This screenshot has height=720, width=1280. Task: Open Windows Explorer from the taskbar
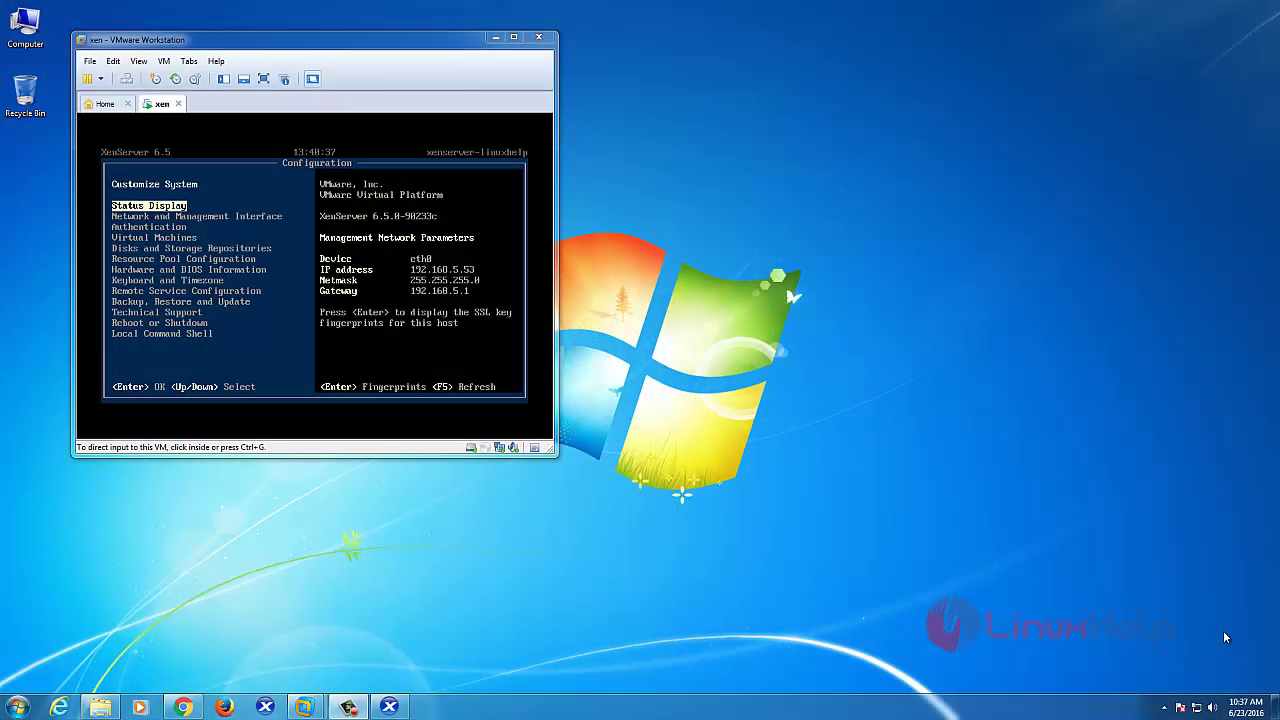coord(101,707)
